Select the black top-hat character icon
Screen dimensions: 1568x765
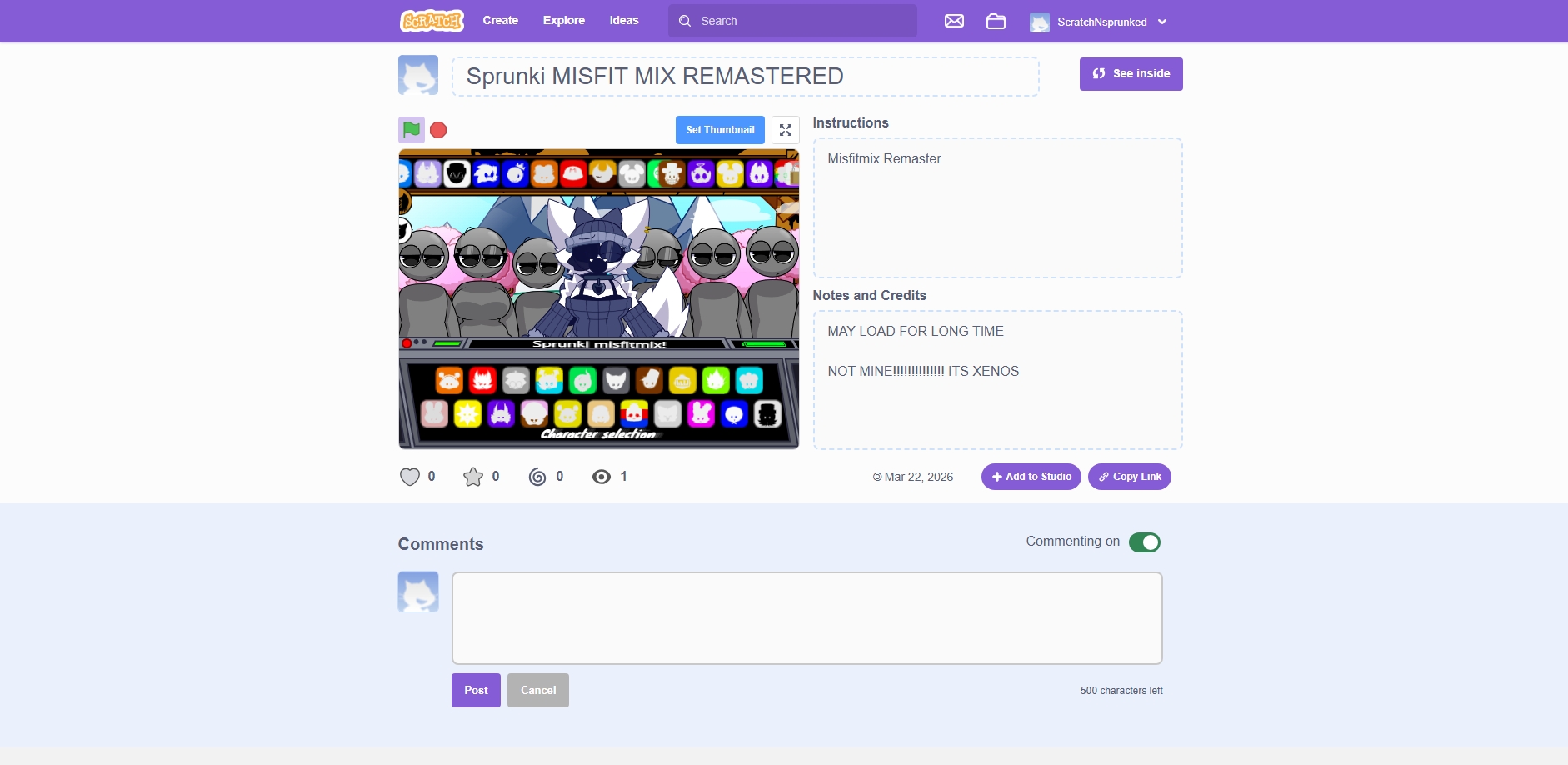point(767,413)
